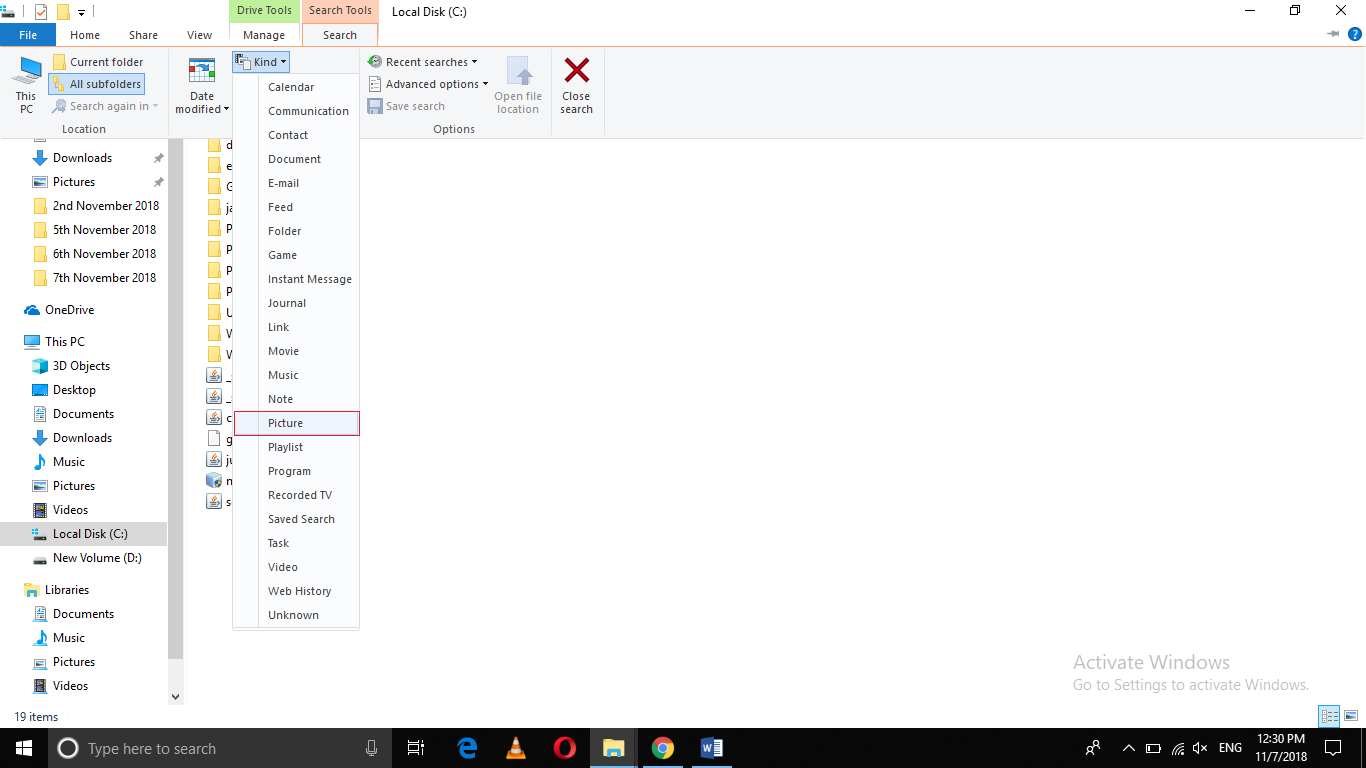Toggle the All subfolders search scope
The image size is (1366, 768).
[96, 83]
